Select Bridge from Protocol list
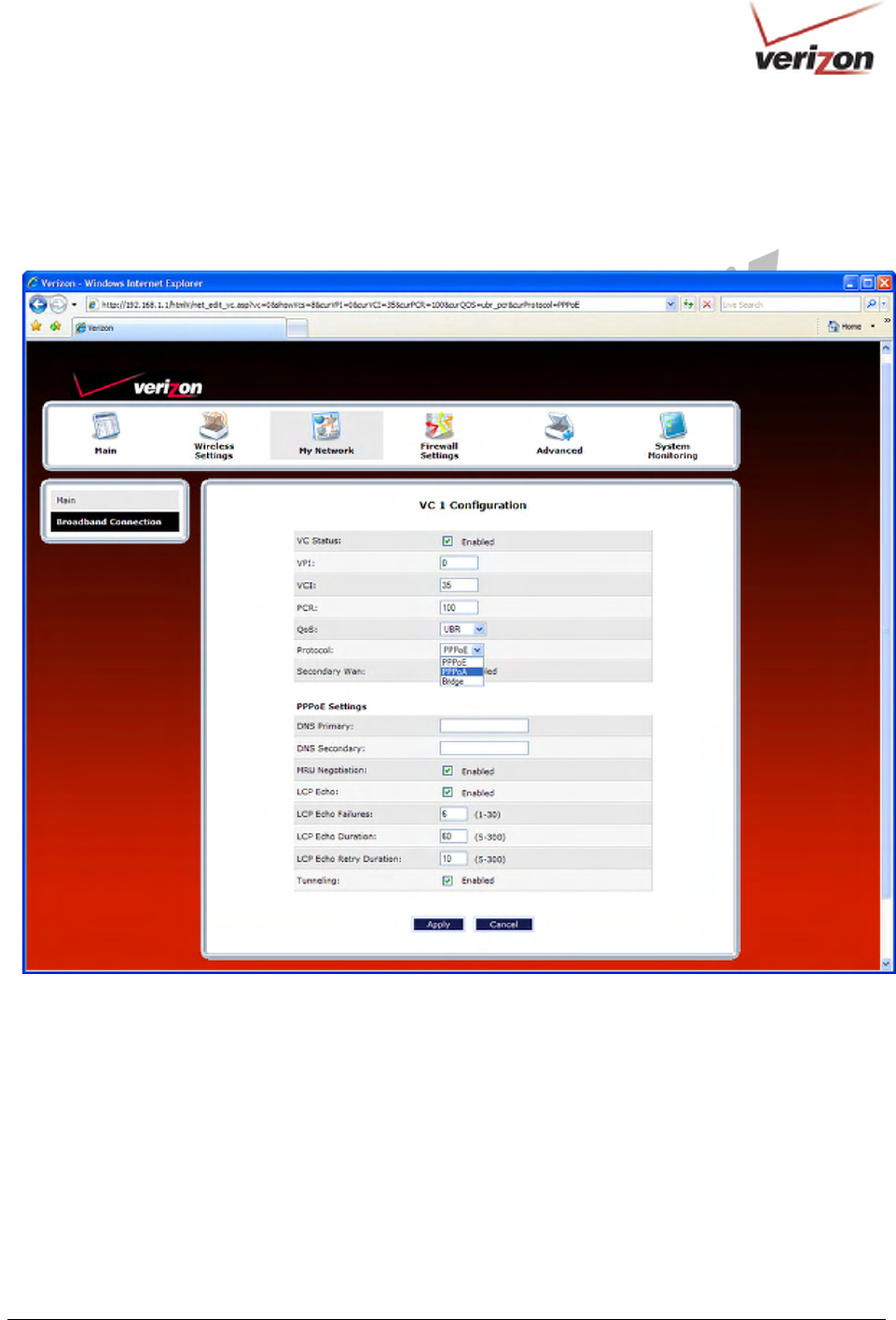 click(x=462, y=682)
